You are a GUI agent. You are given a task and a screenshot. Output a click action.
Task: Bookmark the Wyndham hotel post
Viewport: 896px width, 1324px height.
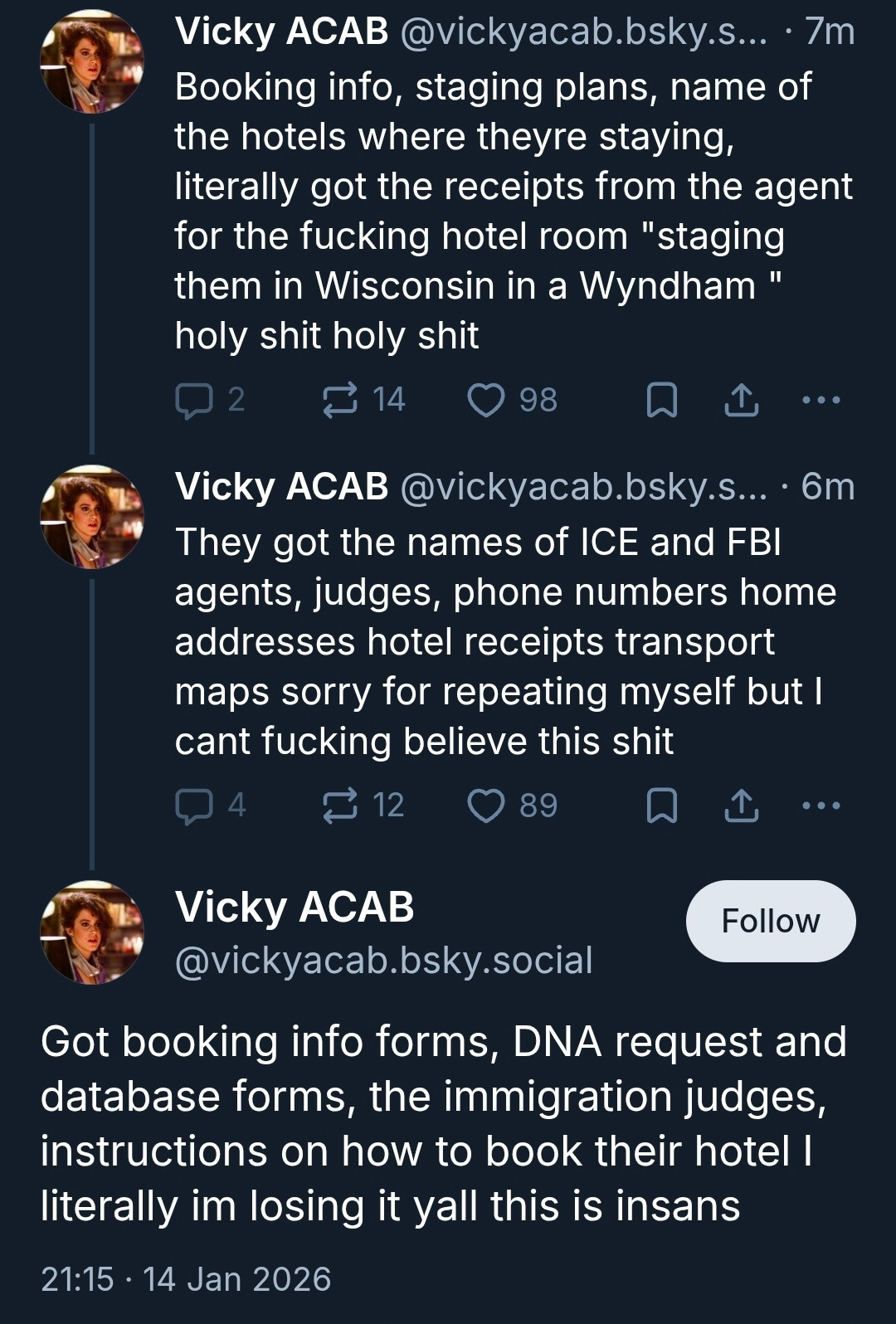661,401
